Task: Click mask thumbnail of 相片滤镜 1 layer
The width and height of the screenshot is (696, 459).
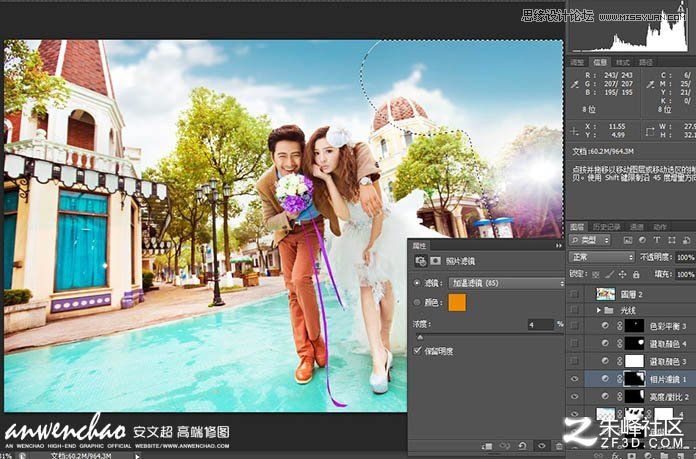Action: [x=634, y=379]
